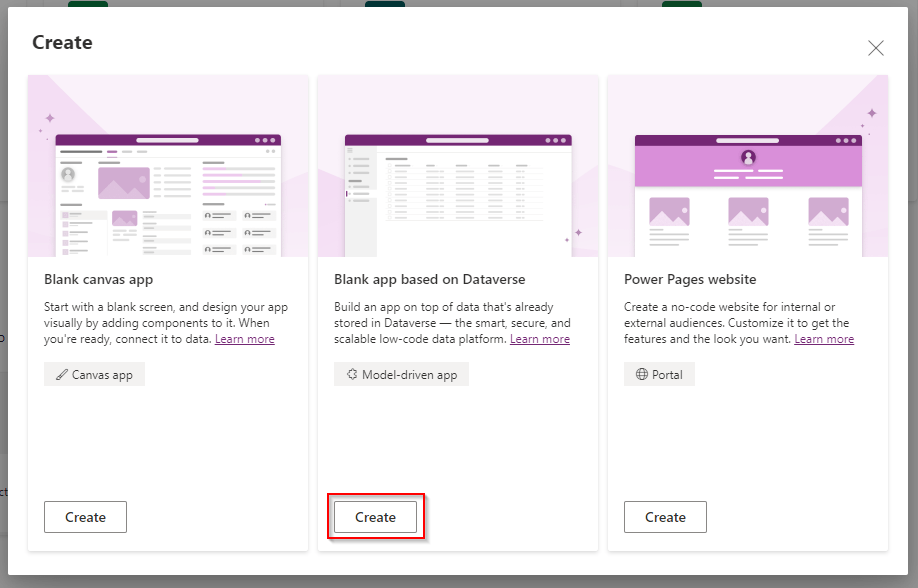The width and height of the screenshot is (918, 588).
Task: Click the Power Pages website heading
Action: 690,279
